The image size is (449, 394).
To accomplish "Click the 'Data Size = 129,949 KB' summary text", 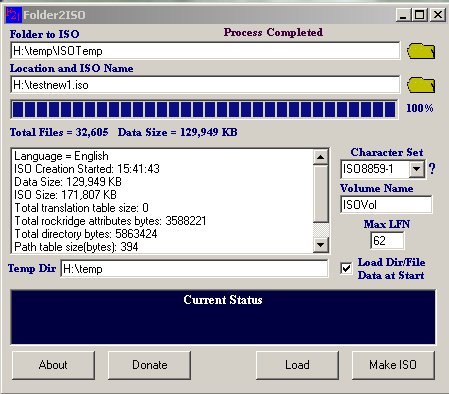I will (x=178, y=132).
